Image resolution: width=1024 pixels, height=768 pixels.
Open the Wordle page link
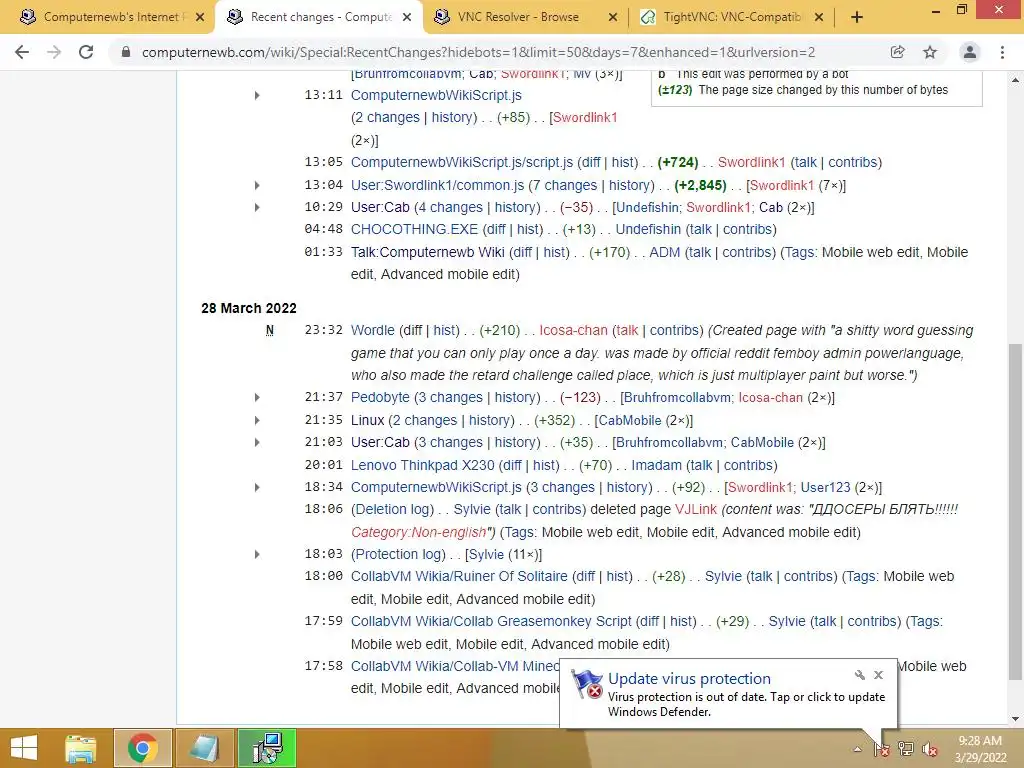coord(372,330)
